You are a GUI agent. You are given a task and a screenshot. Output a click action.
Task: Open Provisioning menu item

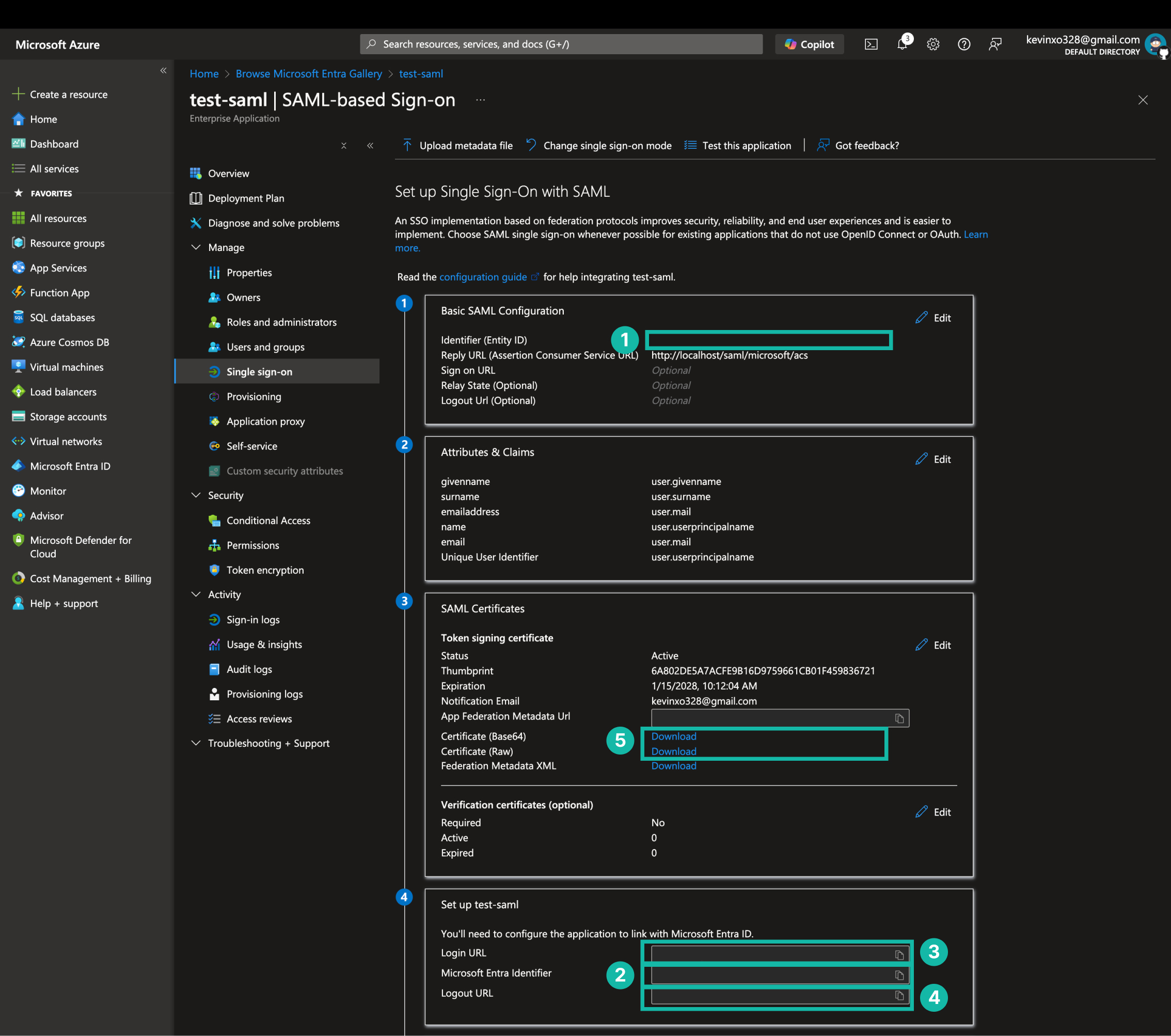(254, 397)
